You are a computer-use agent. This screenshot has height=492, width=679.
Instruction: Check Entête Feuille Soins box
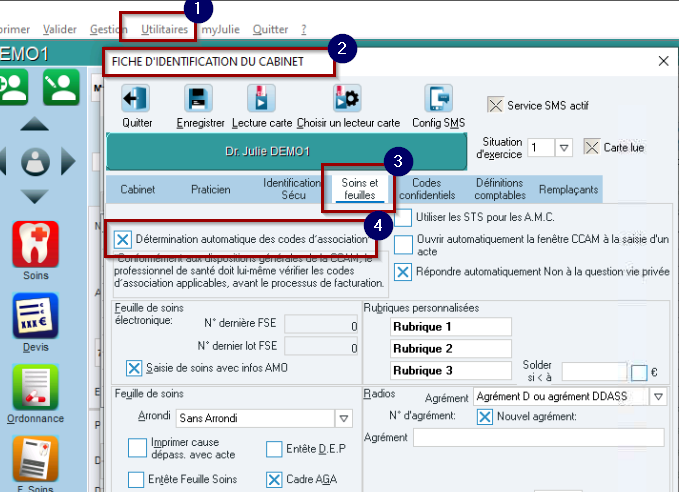point(136,479)
